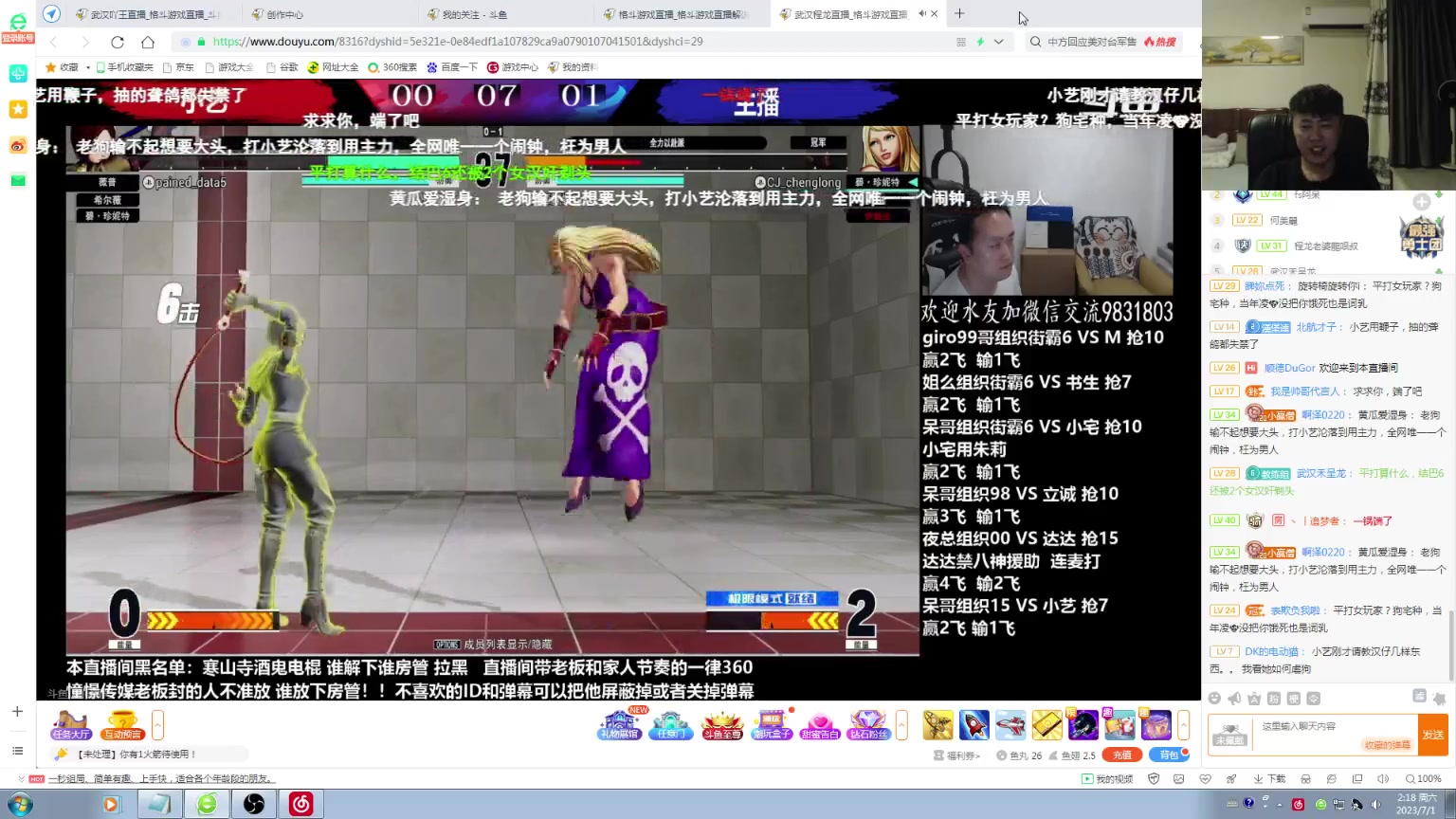Open 收藏的弹幕 saved danmaku
Viewport: 1456px width, 819px height.
(x=1388, y=745)
